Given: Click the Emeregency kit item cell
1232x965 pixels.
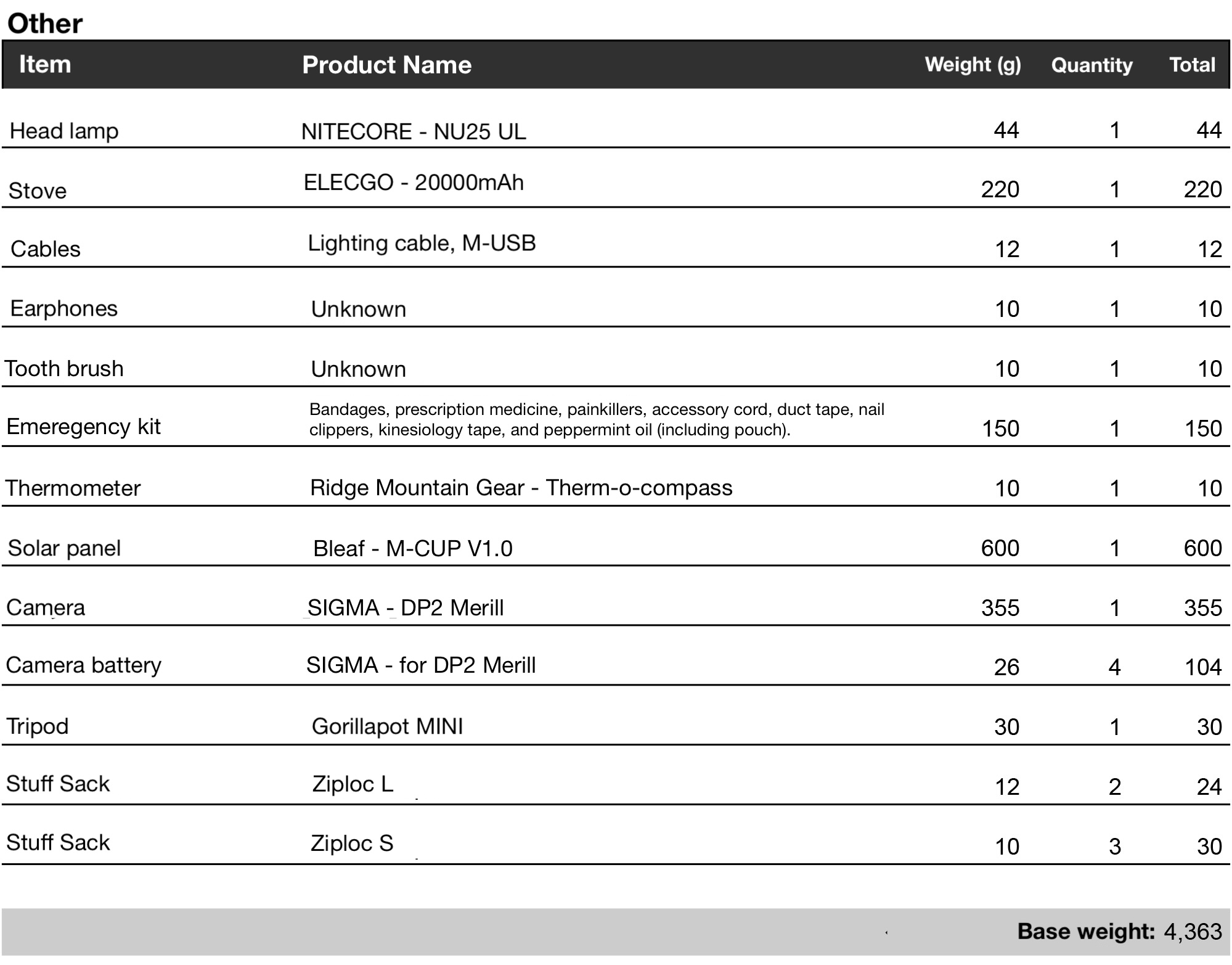Looking at the screenshot, I should point(83,427).
